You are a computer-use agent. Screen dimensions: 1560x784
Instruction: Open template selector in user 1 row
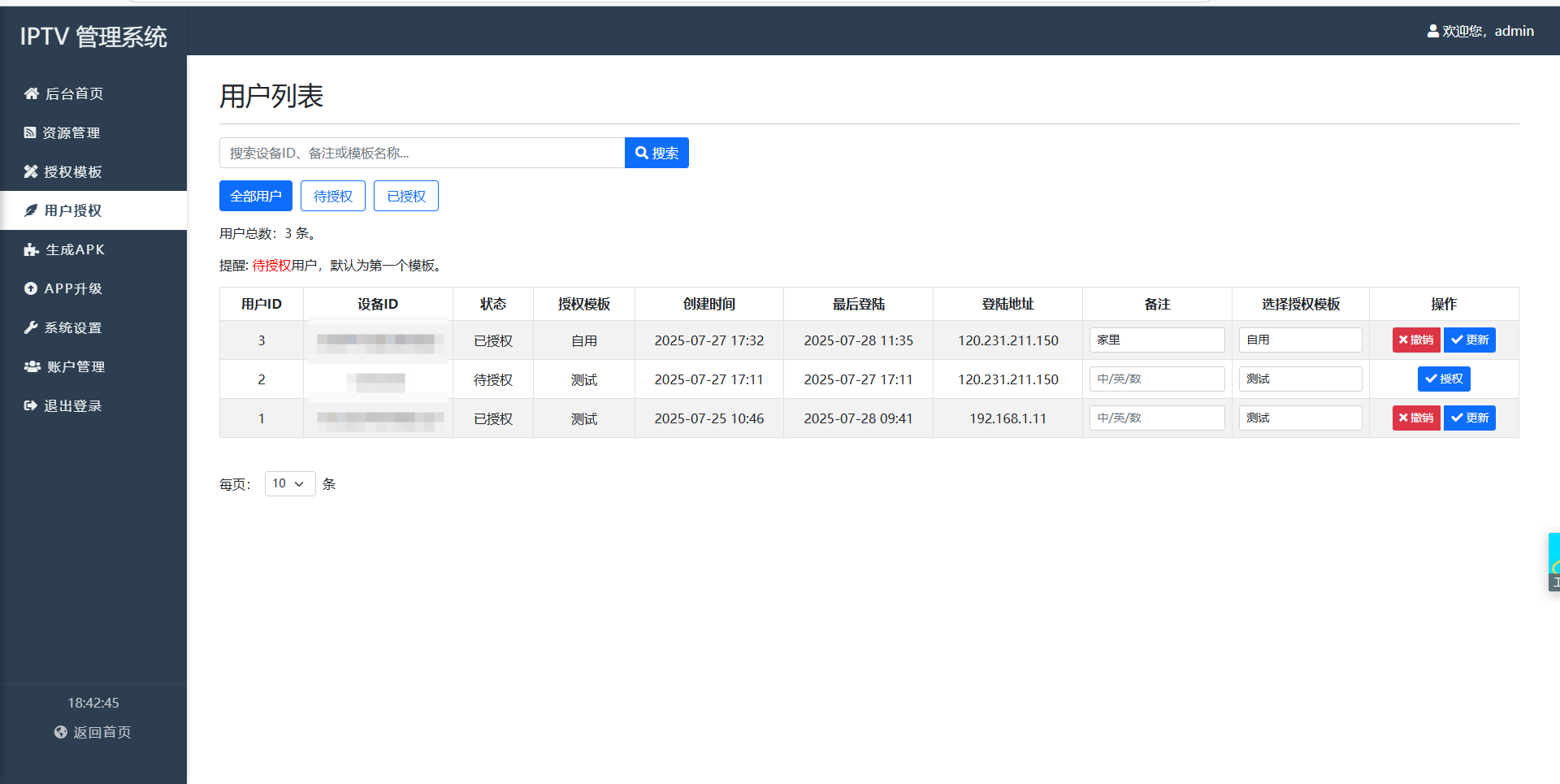pyautogui.click(x=1301, y=418)
